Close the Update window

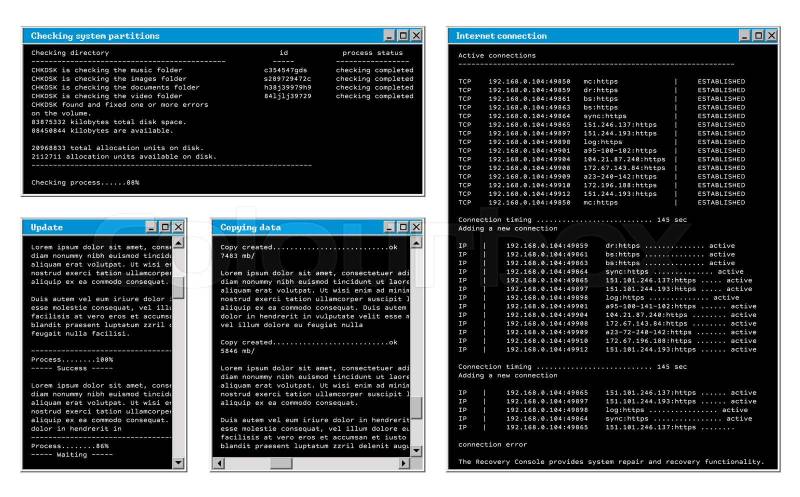[178, 227]
